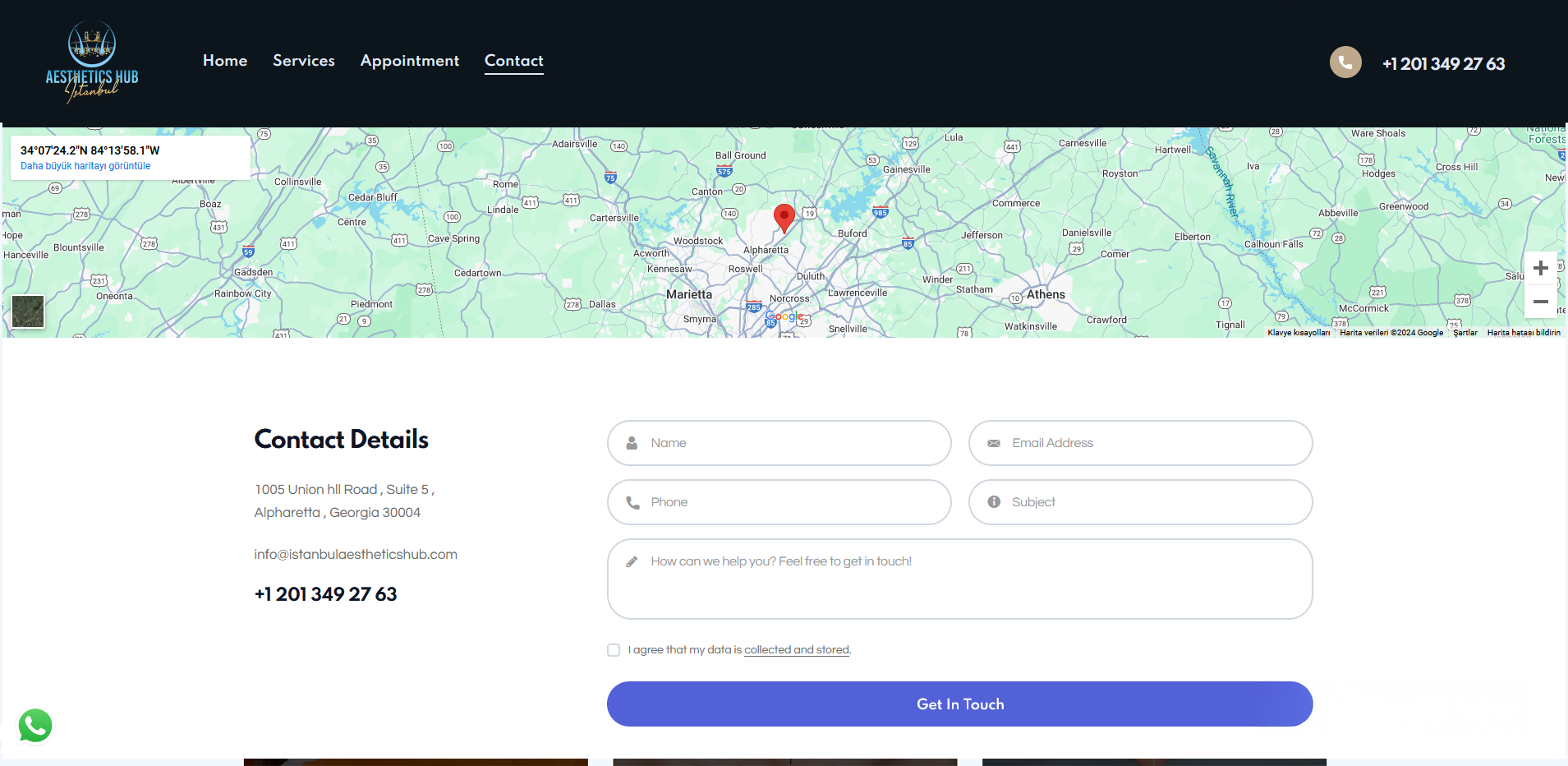Image resolution: width=1568 pixels, height=766 pixels.
Task: Open 'Klavye kısayolları' on map footer
Action: click(x=1298, y=333)
